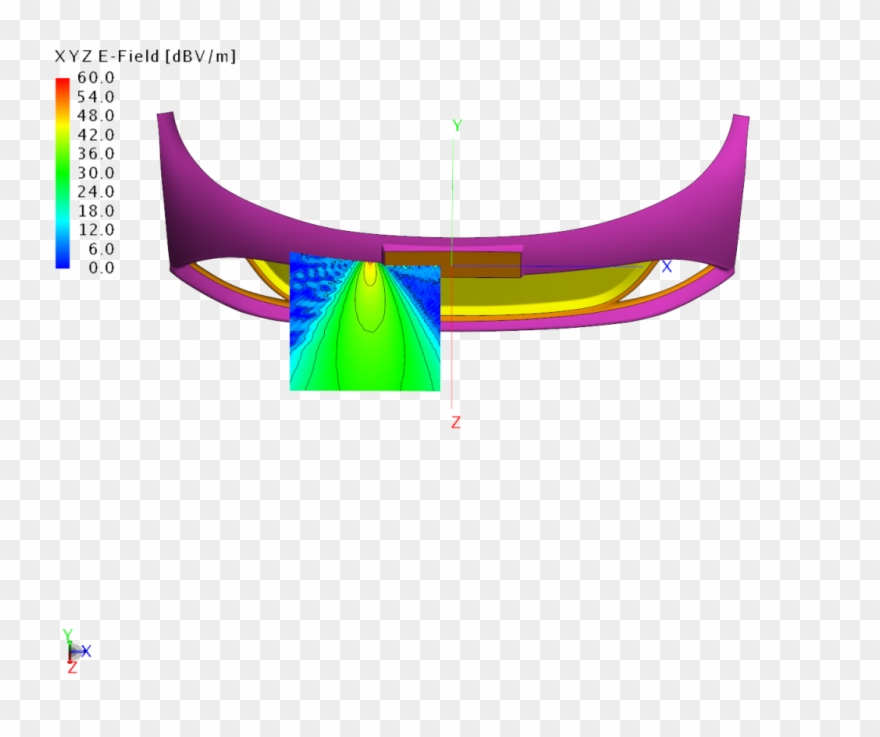Click the green Y axis label above model

coord(456,126)
